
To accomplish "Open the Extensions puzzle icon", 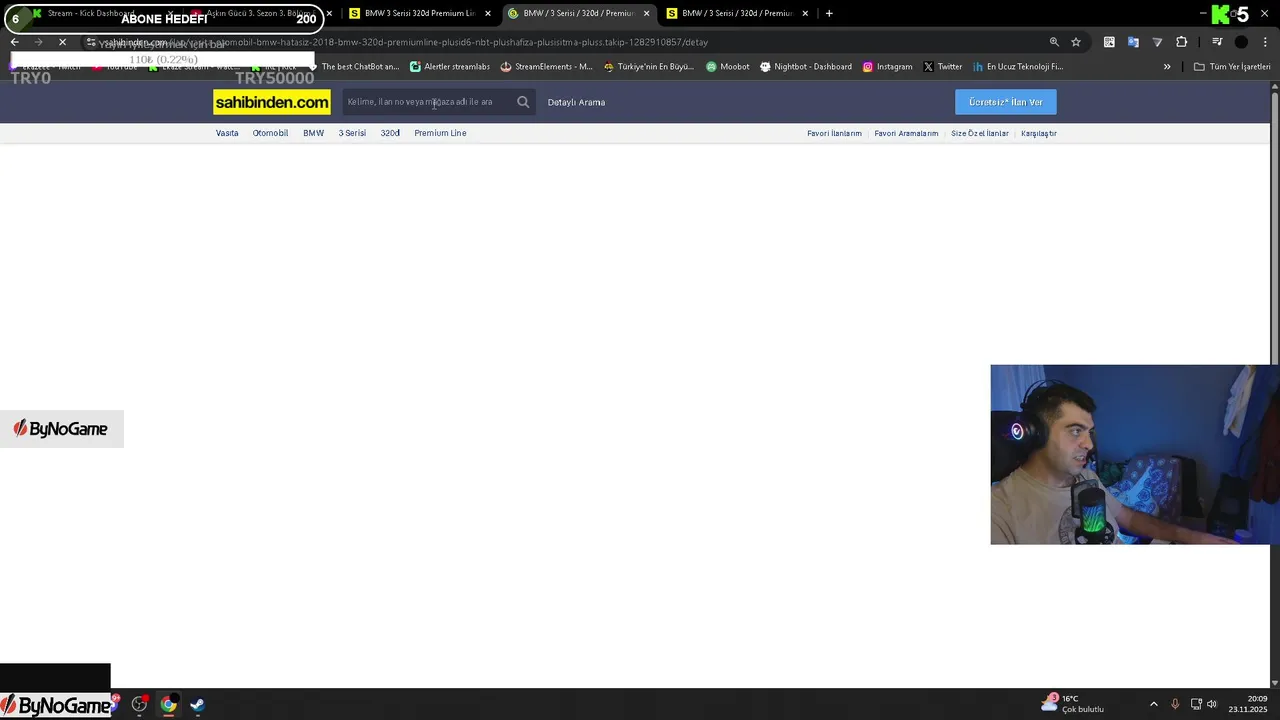I will [x=1182, y=42].
